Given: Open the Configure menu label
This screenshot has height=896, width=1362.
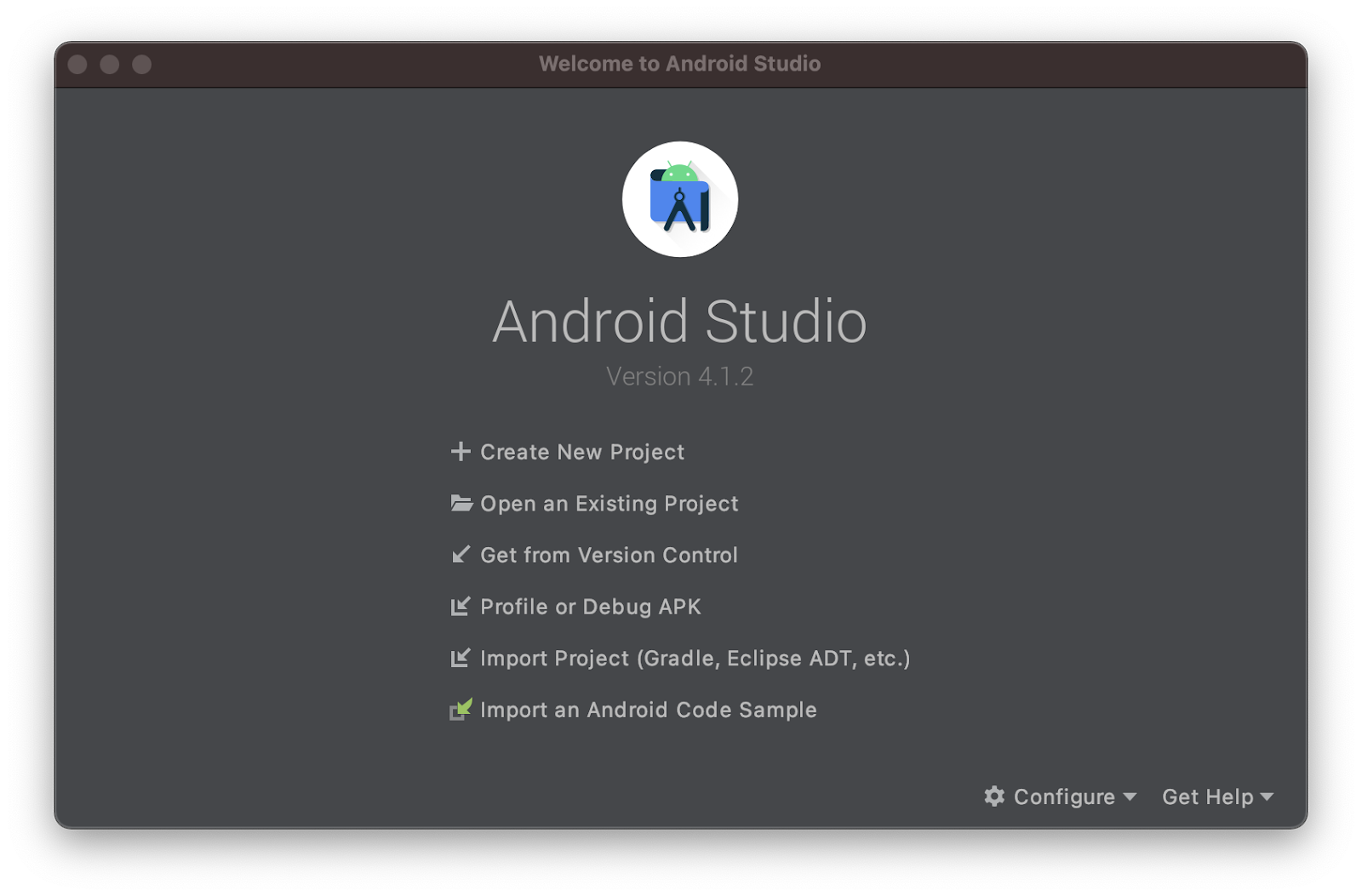Looking at the screenshot, I should click(1064, 796).
